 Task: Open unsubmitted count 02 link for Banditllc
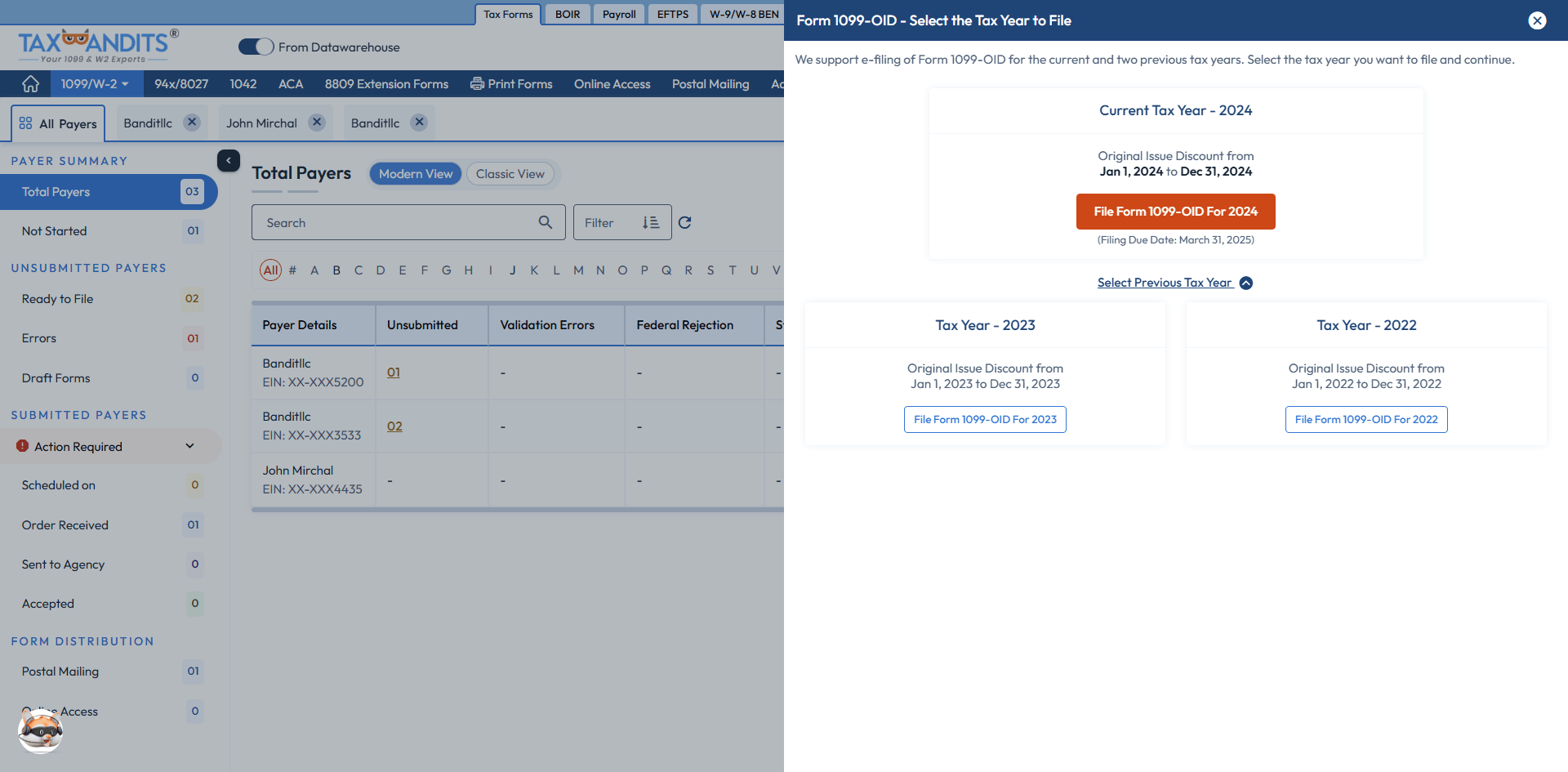click(394, 426)
